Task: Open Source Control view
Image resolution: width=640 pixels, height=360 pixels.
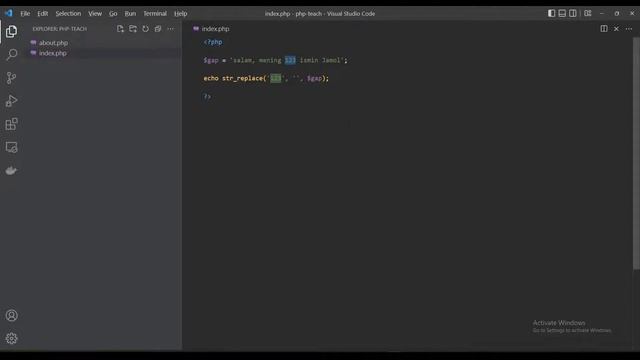Action: point(11,78)
